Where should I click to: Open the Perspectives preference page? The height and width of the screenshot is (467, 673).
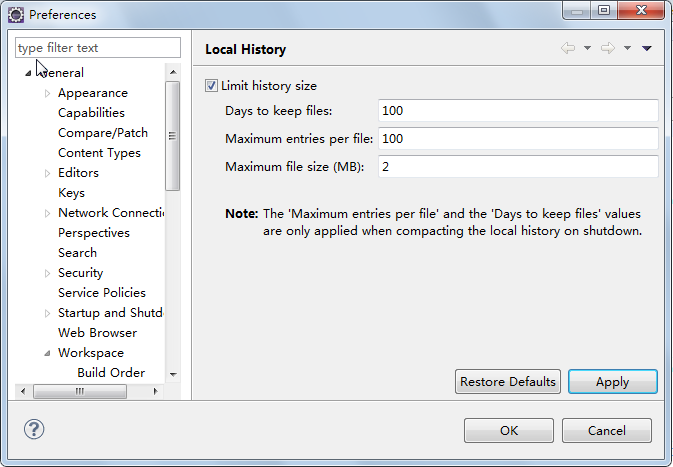point(94,233)
